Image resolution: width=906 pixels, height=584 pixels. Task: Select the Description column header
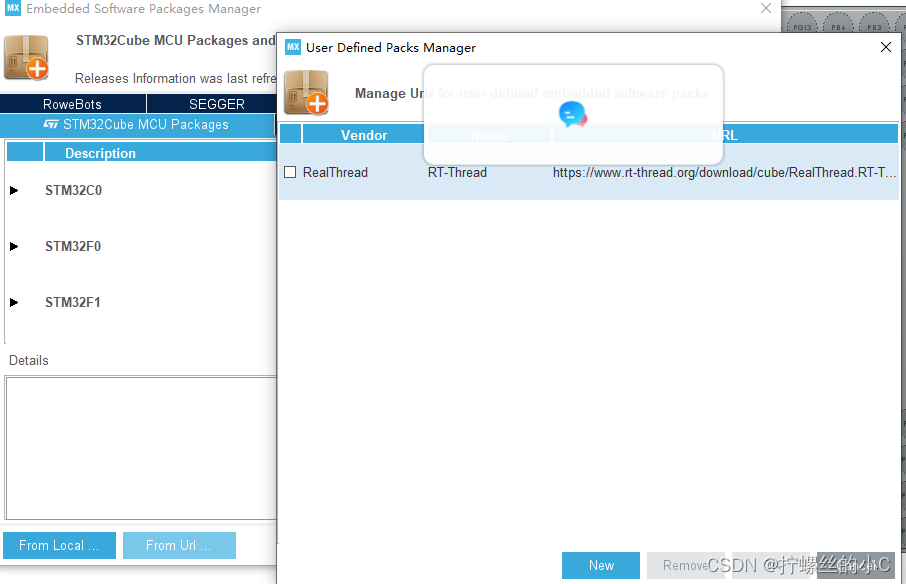(161, 153)
